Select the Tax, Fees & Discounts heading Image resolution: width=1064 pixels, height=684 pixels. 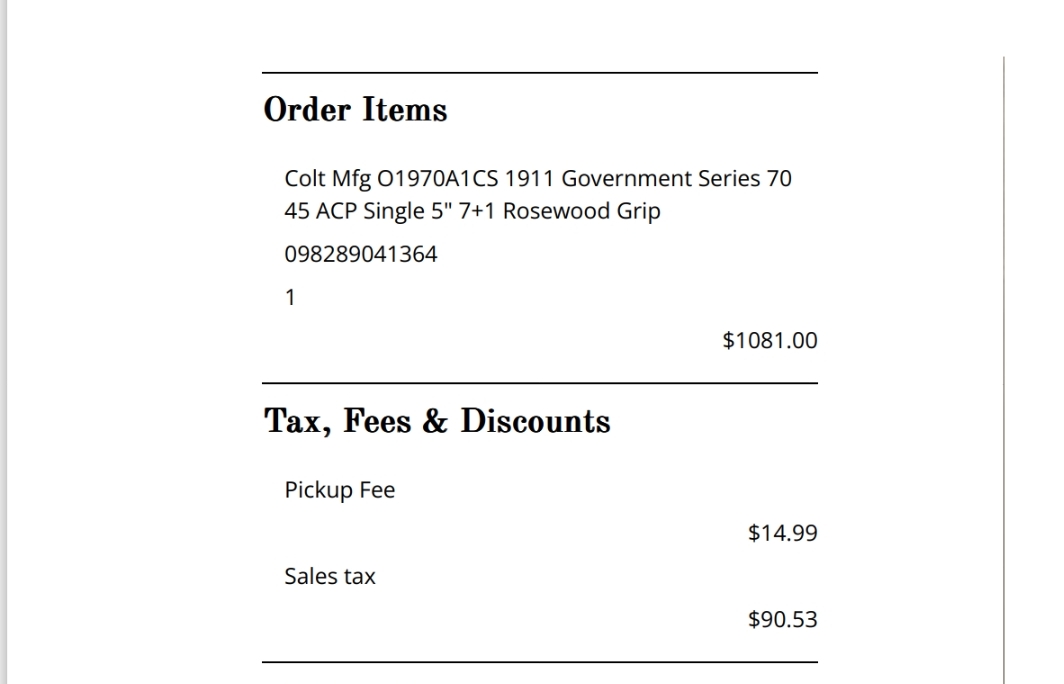click(x=437, y=421)
